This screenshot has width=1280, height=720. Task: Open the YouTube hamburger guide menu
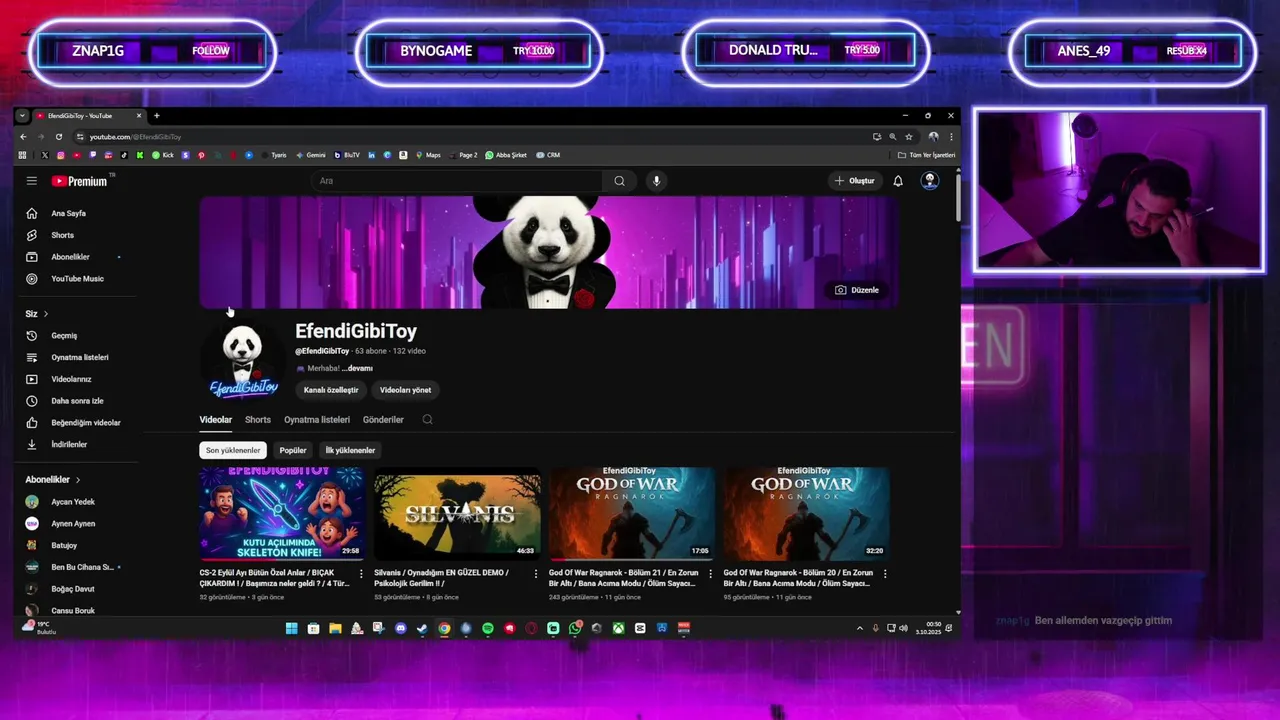click(32, 181)
